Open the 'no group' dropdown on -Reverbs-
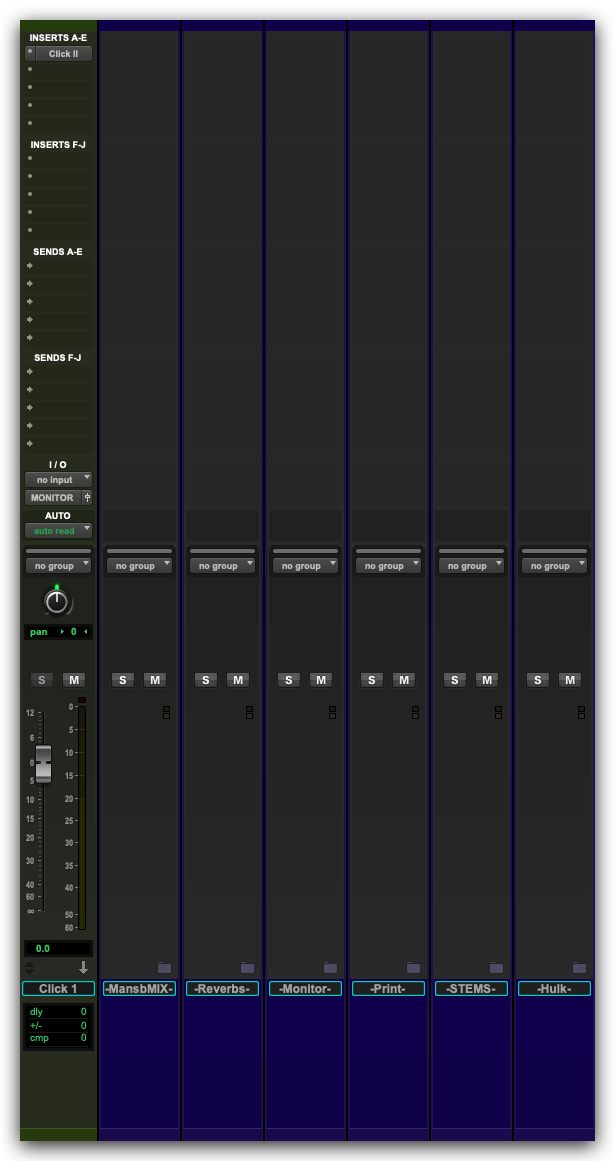The image size is (615, 1161). tap(223, 566)
